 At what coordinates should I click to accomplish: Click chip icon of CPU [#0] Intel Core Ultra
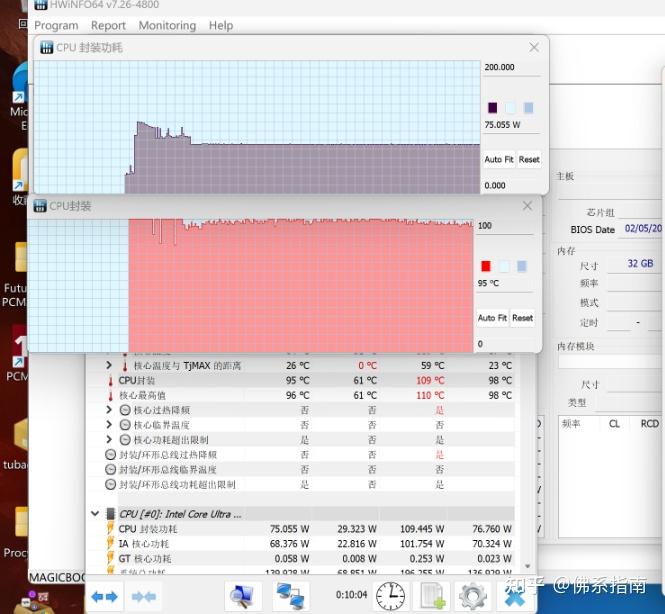click(x=111, y=514)
